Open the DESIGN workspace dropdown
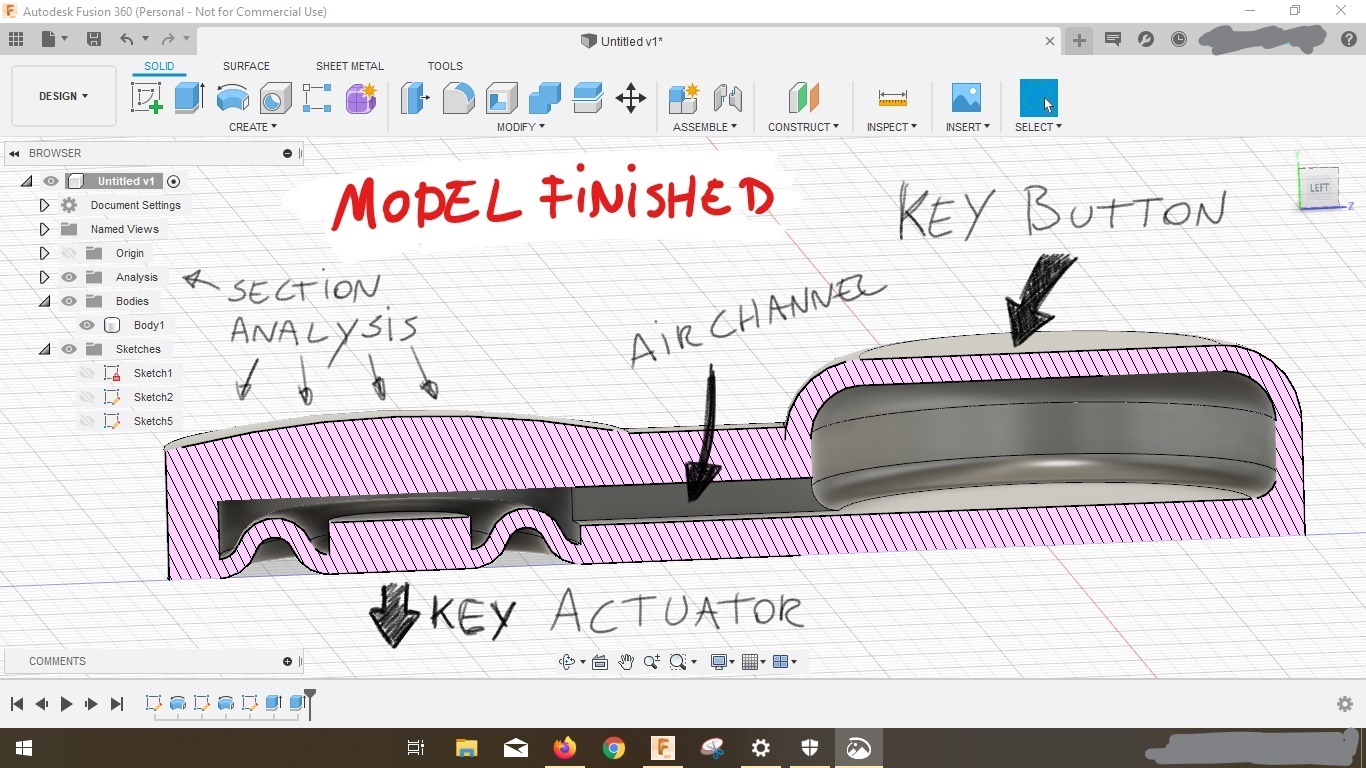The width and height of the screenshot is (1366, 768). coord(63,96)
